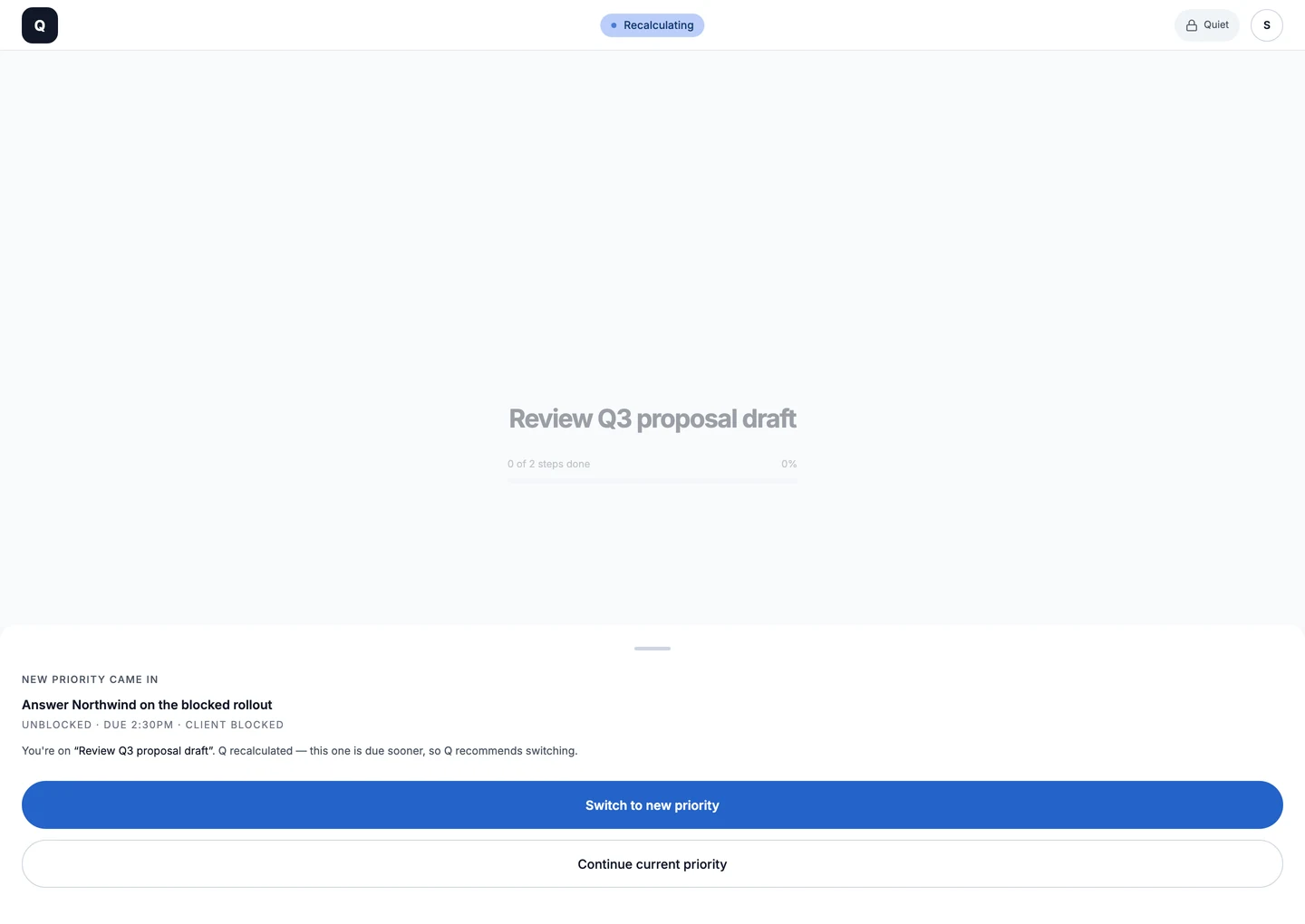This screenshot has height=924, width=1305.
Task: Click the "0 of 2 steps done" label
Action: pos(548,464)
